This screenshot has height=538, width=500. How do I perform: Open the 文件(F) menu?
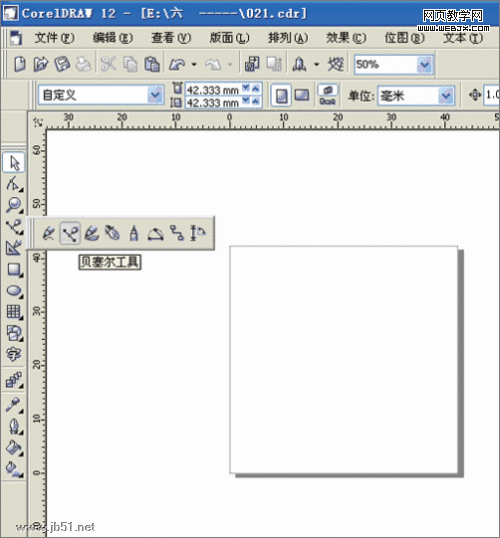[x=54, y=38]
